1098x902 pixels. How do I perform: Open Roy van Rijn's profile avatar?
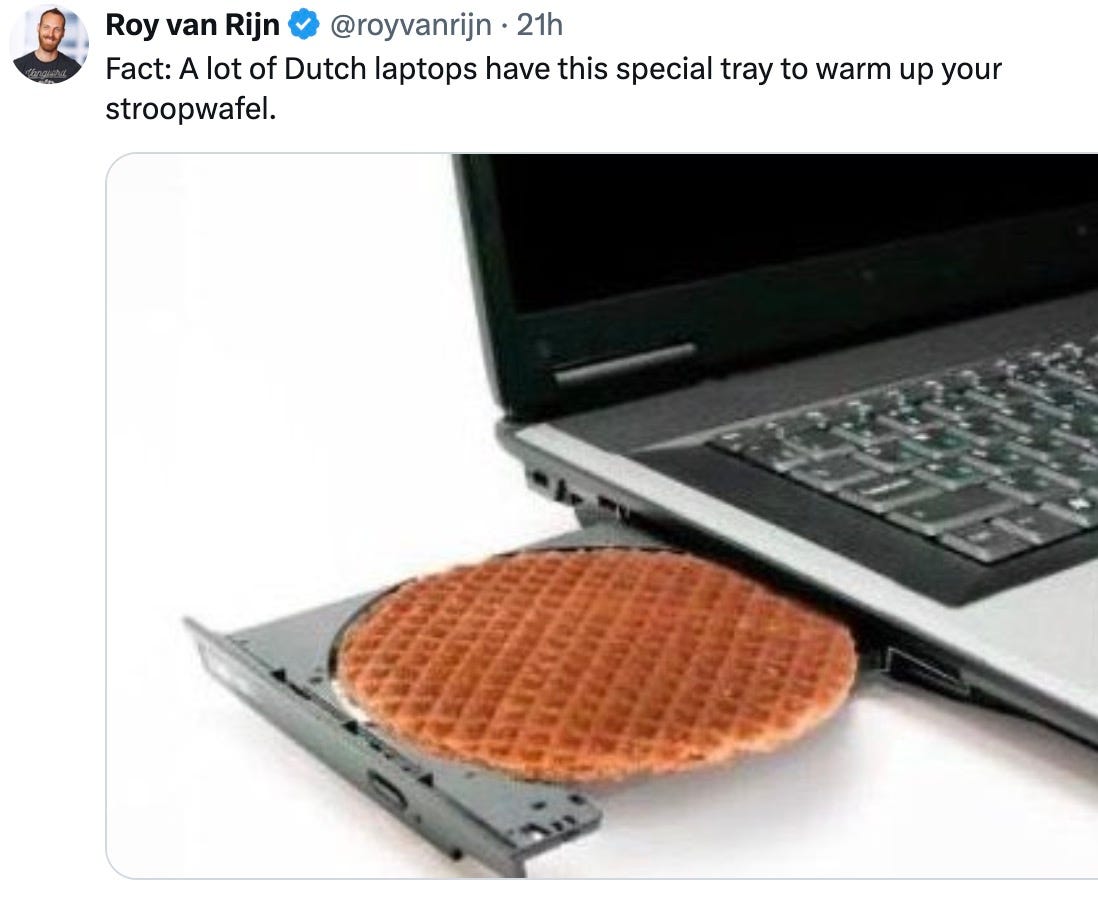48,44
